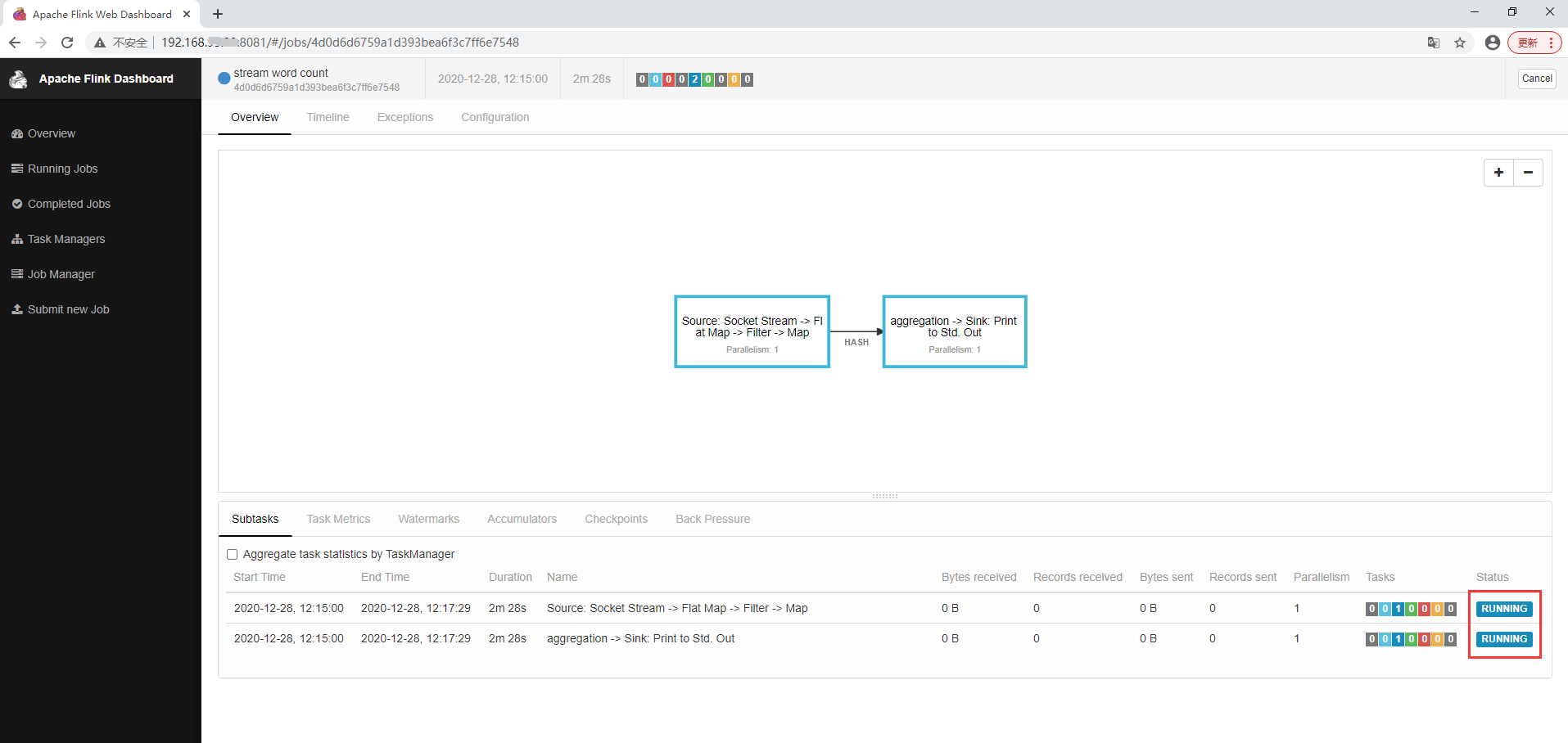
Task: Reload the page with refresh icon
Action: [67, 43]
